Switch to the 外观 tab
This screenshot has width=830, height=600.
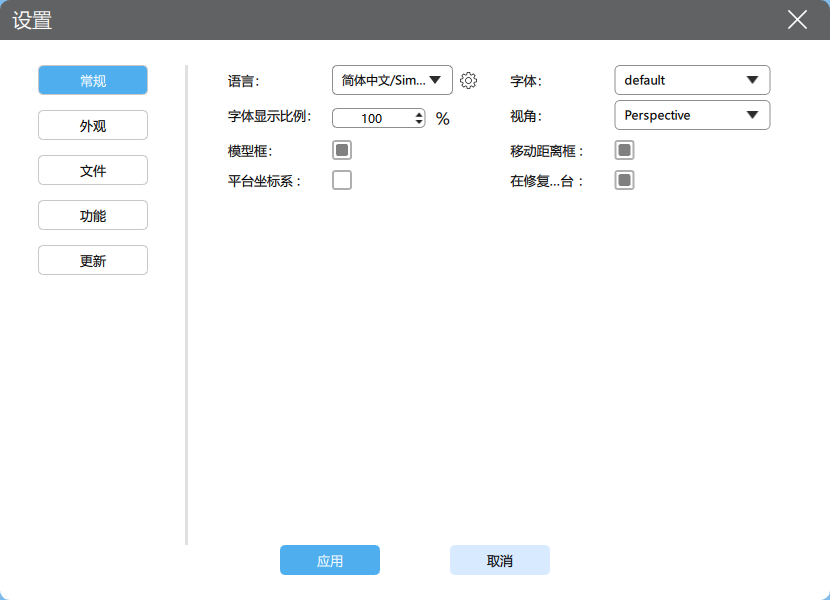(93, 126)
